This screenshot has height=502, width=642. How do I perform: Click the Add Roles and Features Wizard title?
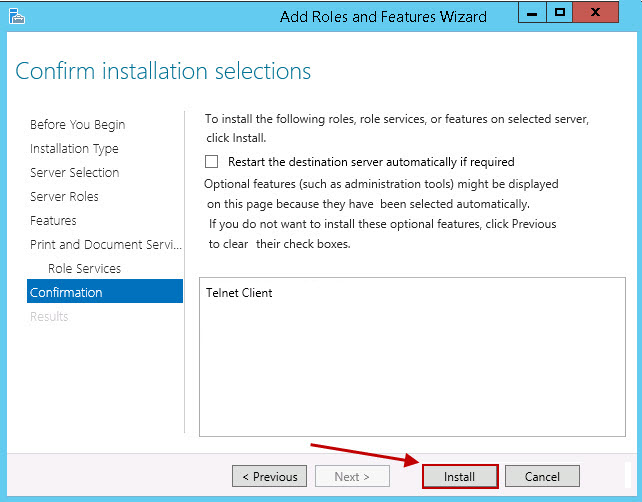(383, 17)
